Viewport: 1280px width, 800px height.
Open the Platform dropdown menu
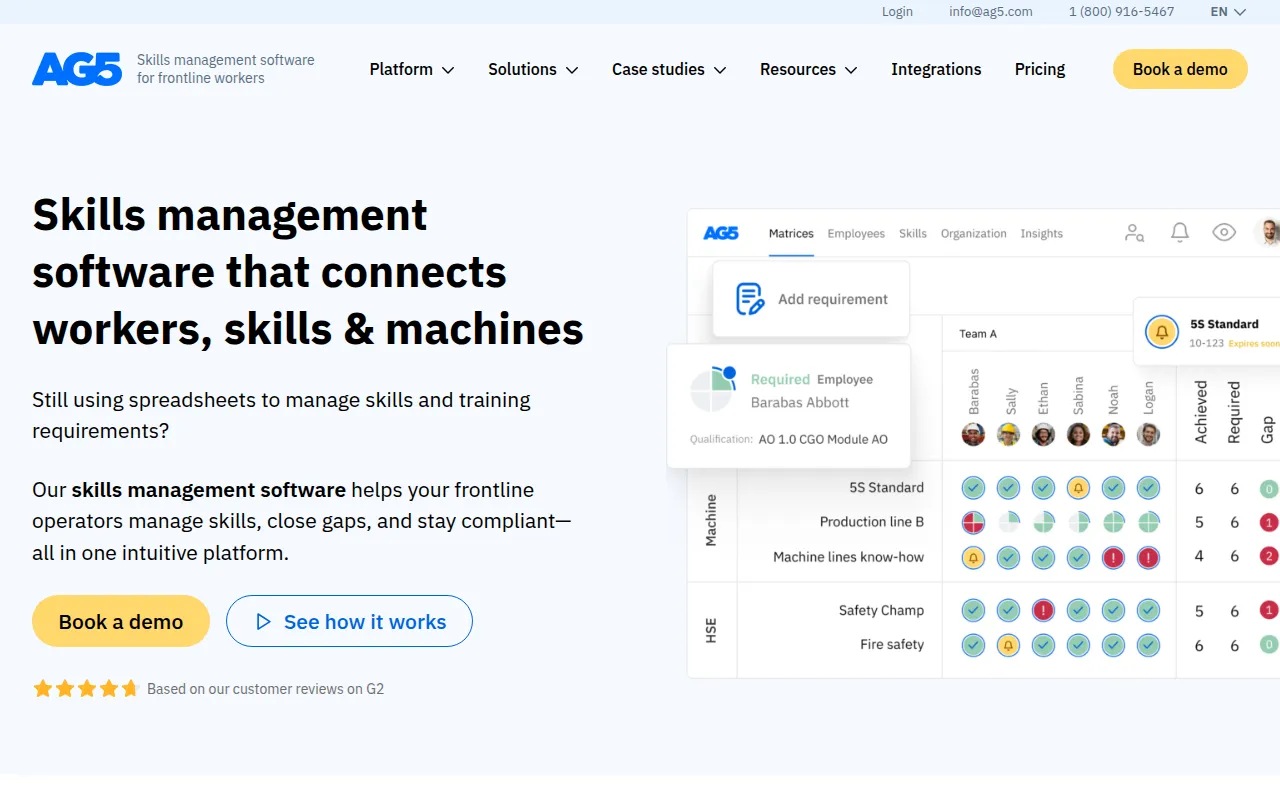[x=412, y=69]
